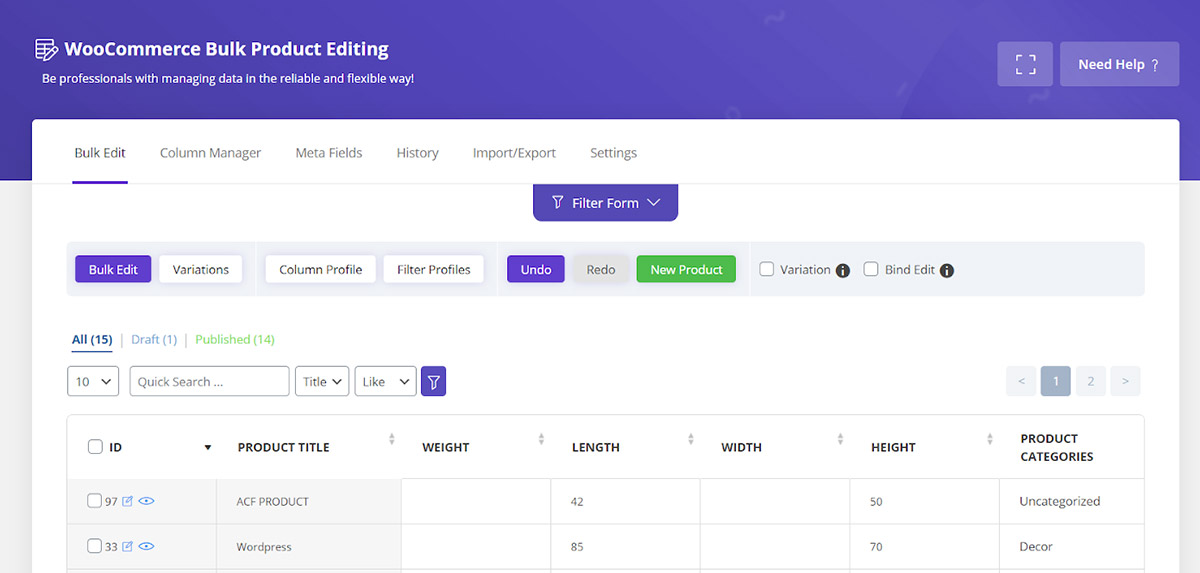Sort by Height column arrows
The image size is (1200, 573).
click(989, 439)
